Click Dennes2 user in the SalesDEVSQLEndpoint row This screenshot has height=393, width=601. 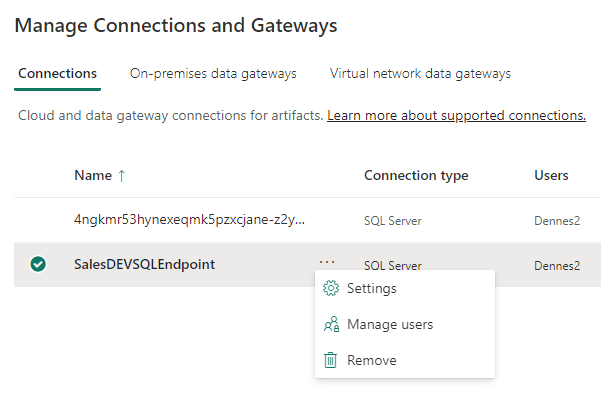click(557, 266)
